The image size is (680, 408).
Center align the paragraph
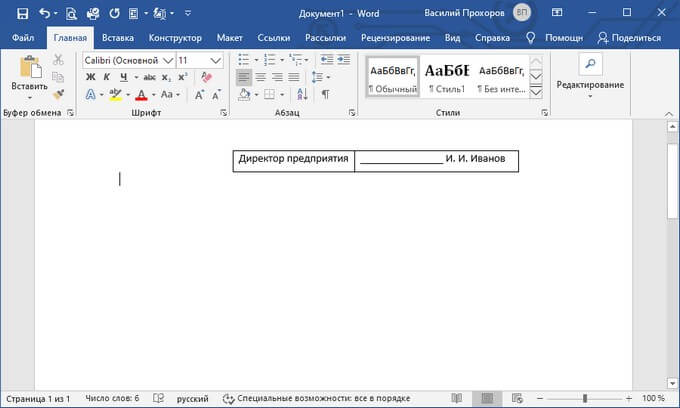[260, 77]
